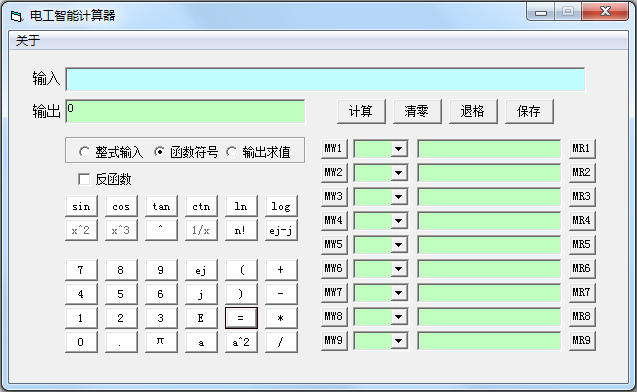This screenshot has height=392, width=637.
Task: Click the a variable key
Action: 201,342
